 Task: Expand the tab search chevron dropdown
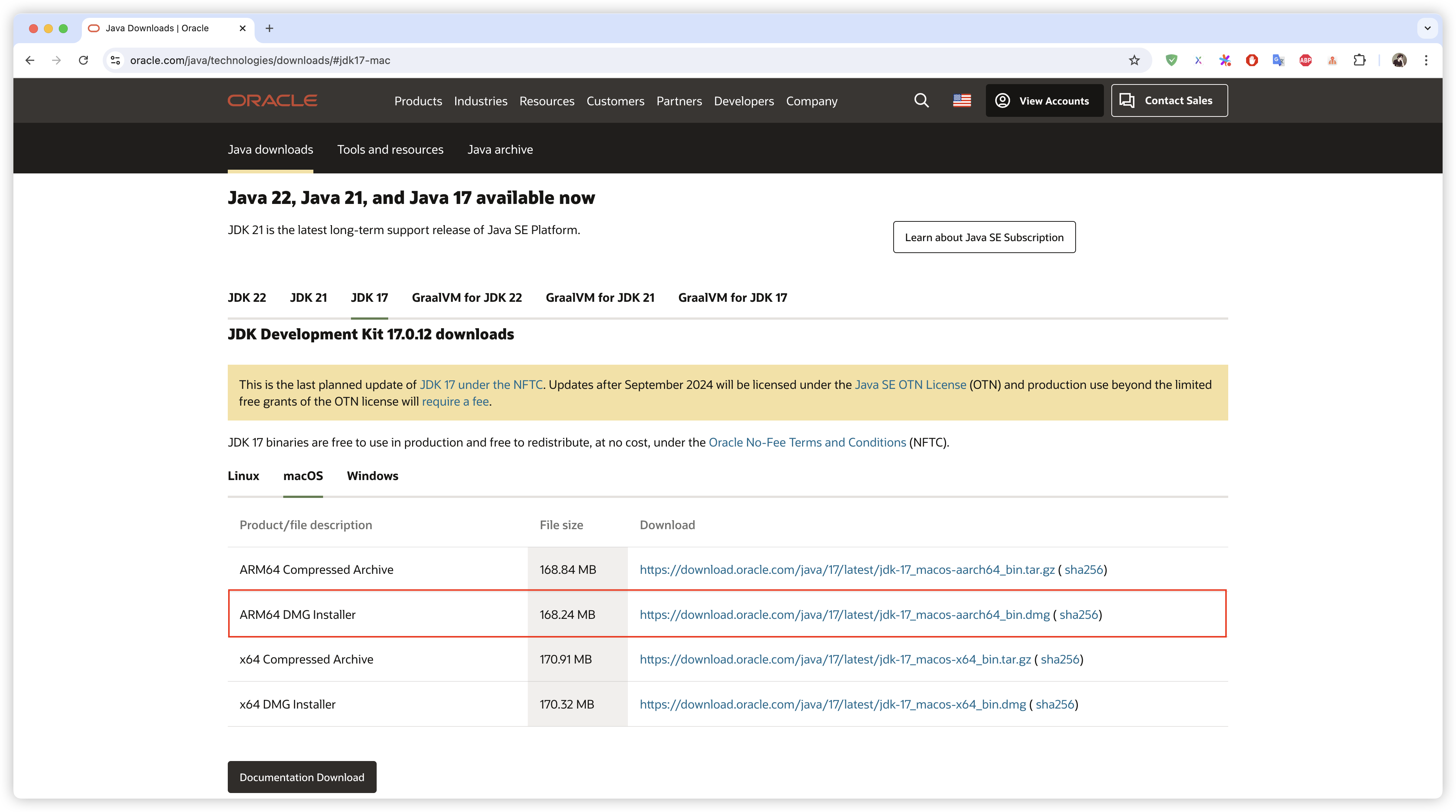[1427, 28]
